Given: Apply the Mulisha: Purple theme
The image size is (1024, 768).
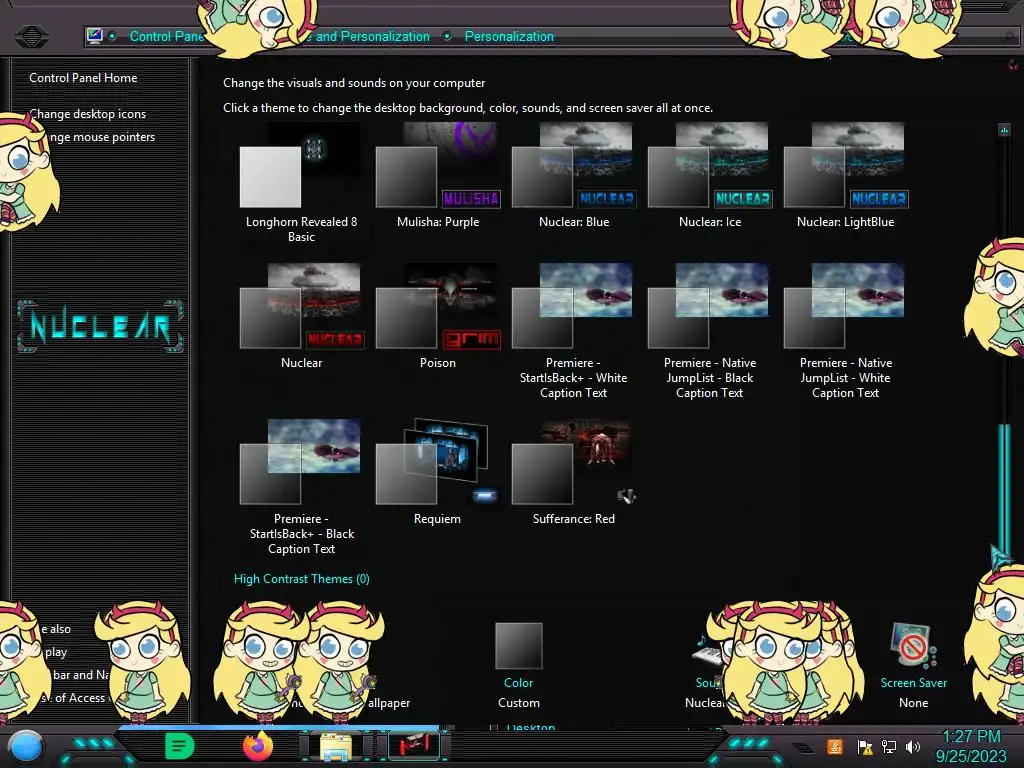Looking at the screenshot, I should [438, 176].
